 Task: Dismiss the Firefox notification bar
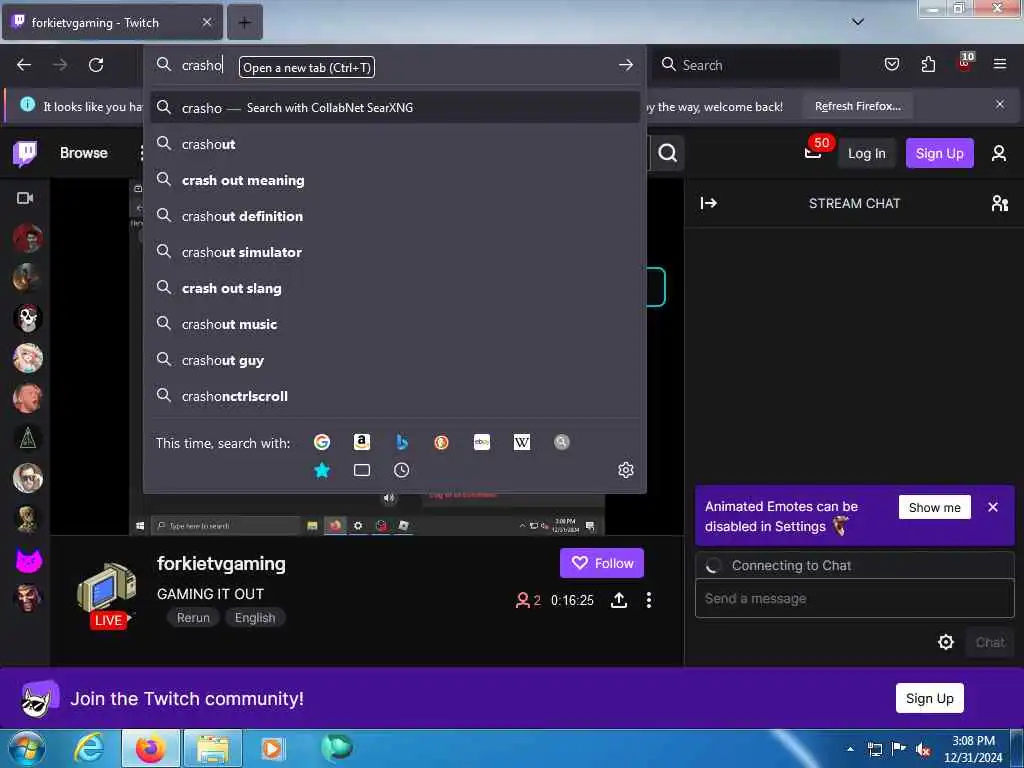[x=1000, y=104]
